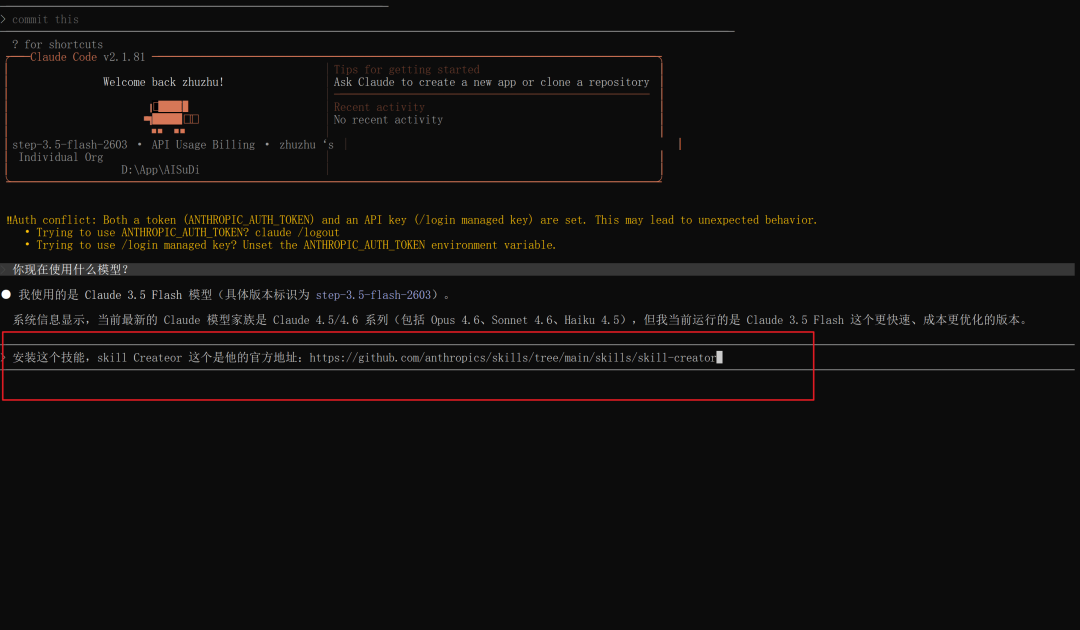Image resolution: width=1080 pixels, height=630 pixels.
Task: Click 'Individual Org' text
Action: tap(61, 157)
